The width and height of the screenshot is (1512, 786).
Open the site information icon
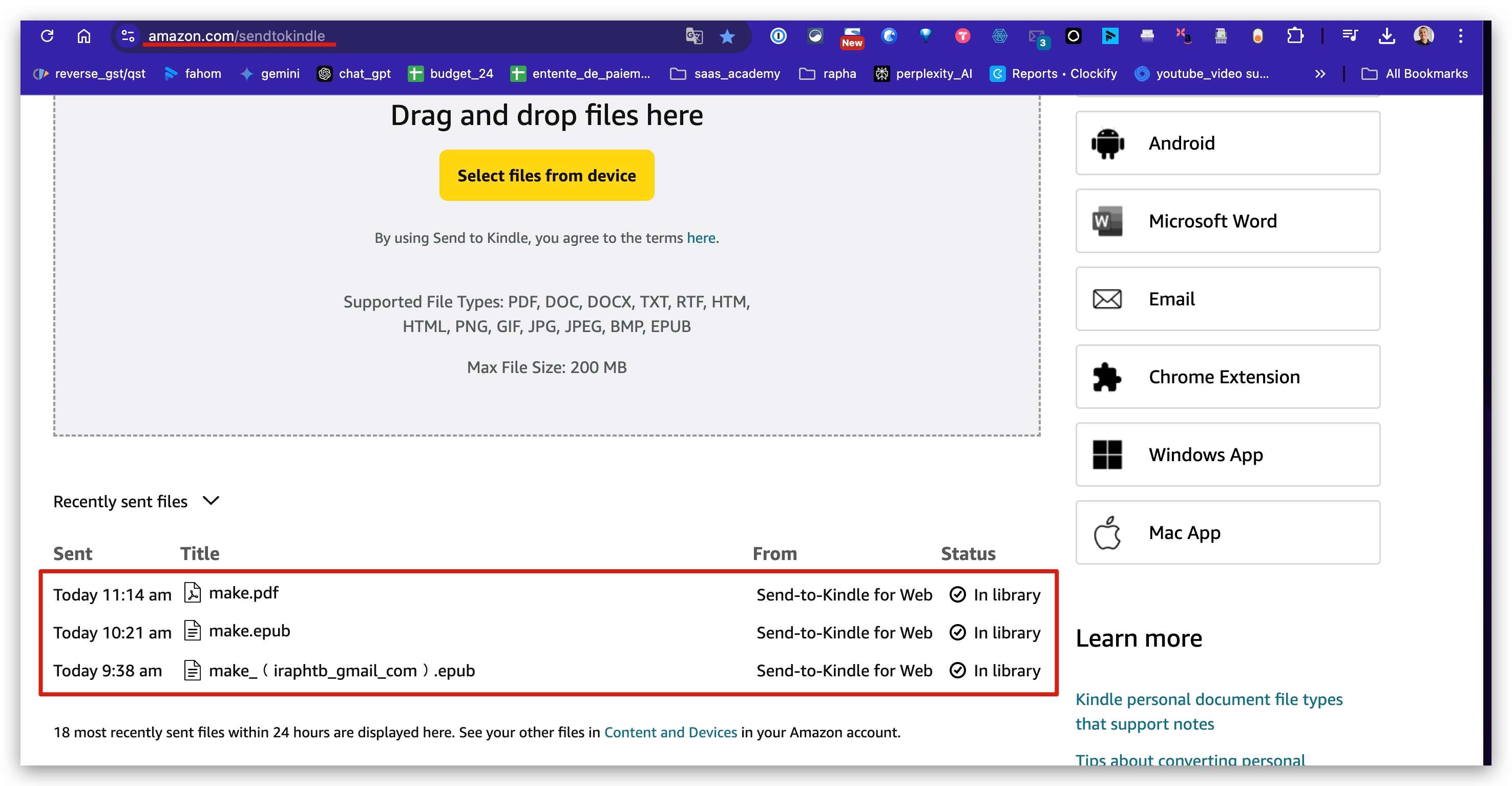pos(128,36)
